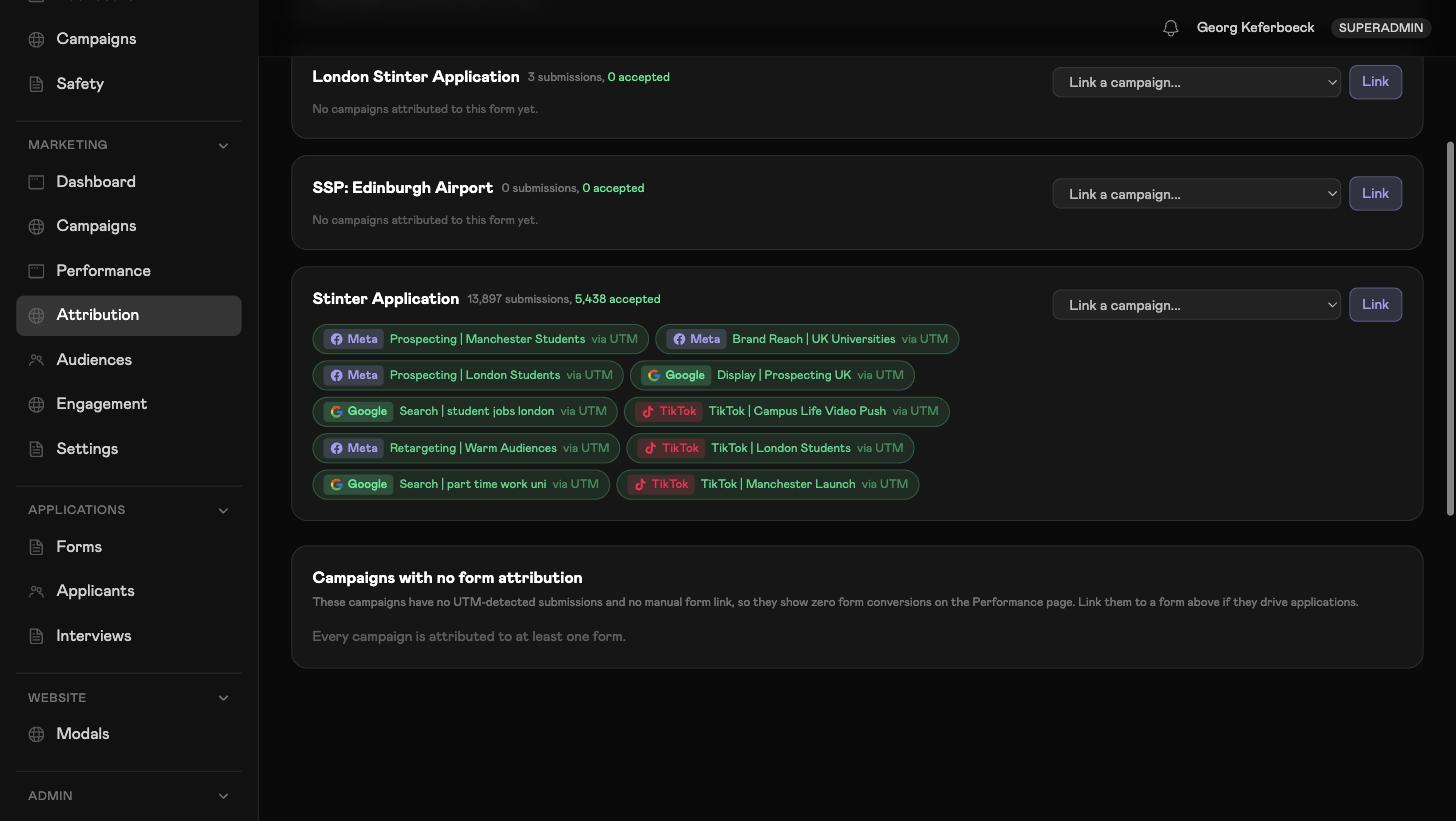Click the Dashboard window icon in sidebar

point(36,182)
